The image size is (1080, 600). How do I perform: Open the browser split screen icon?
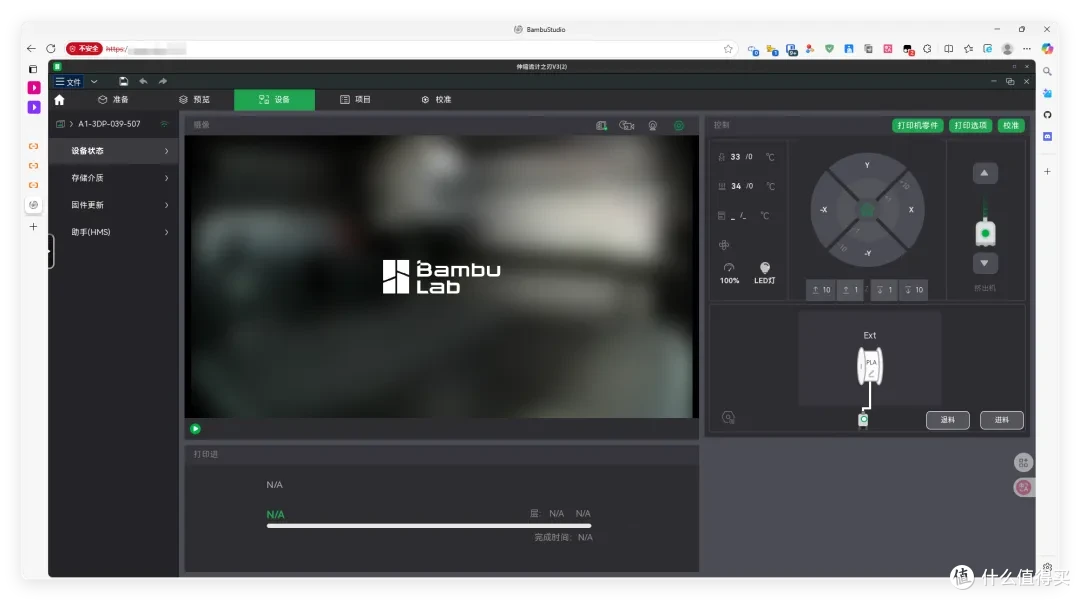point(948,49)
